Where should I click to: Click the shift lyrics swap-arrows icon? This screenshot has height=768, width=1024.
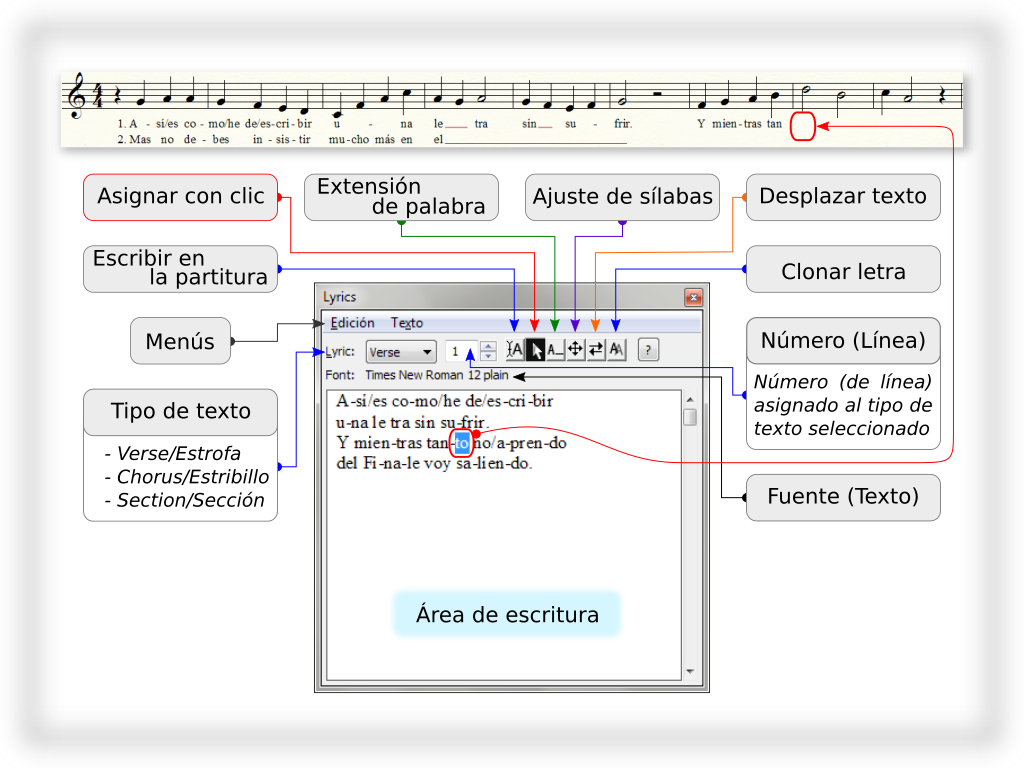[596, 350]
